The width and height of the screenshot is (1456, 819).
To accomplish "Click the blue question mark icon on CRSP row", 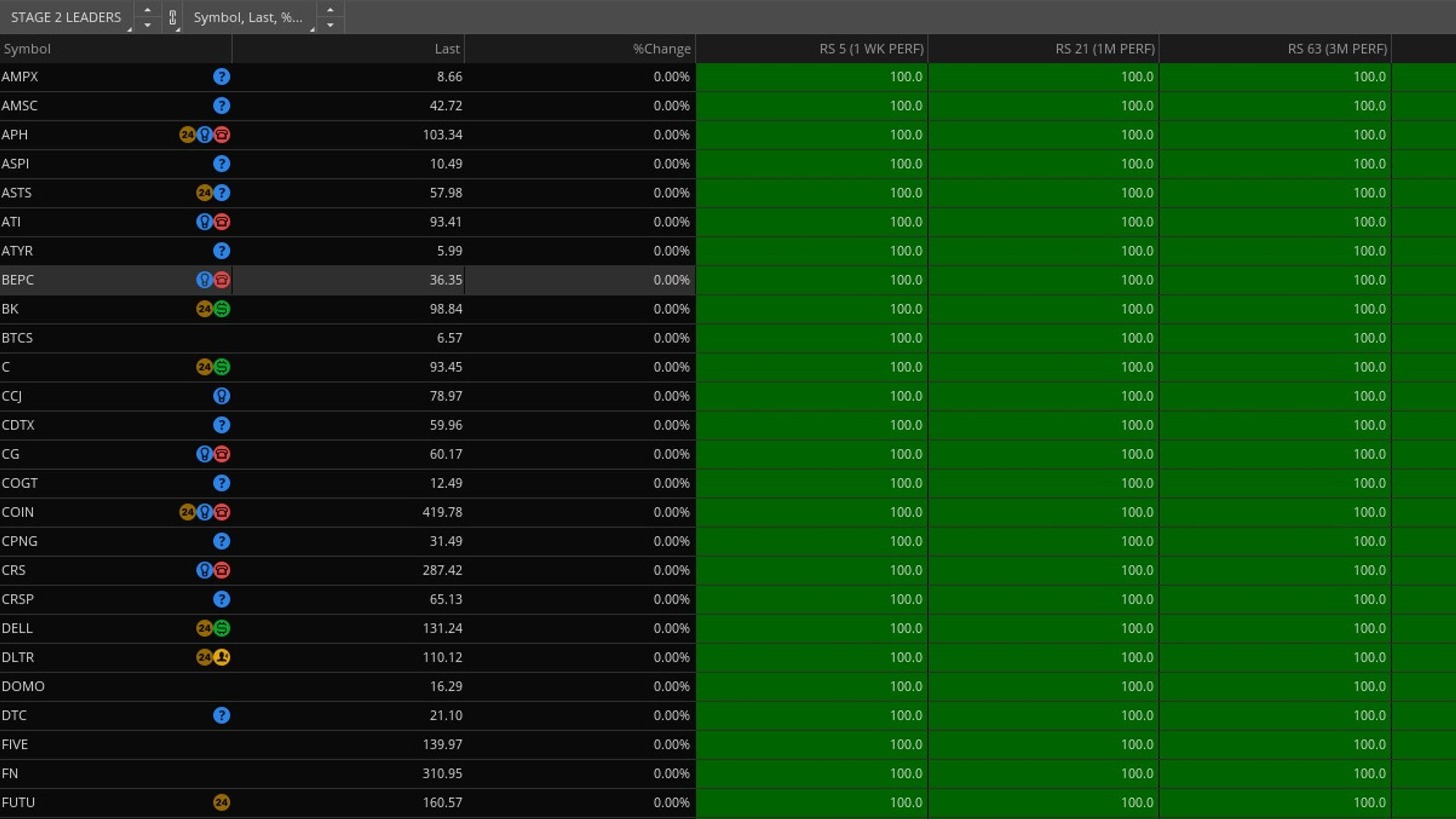I will 221,599.
